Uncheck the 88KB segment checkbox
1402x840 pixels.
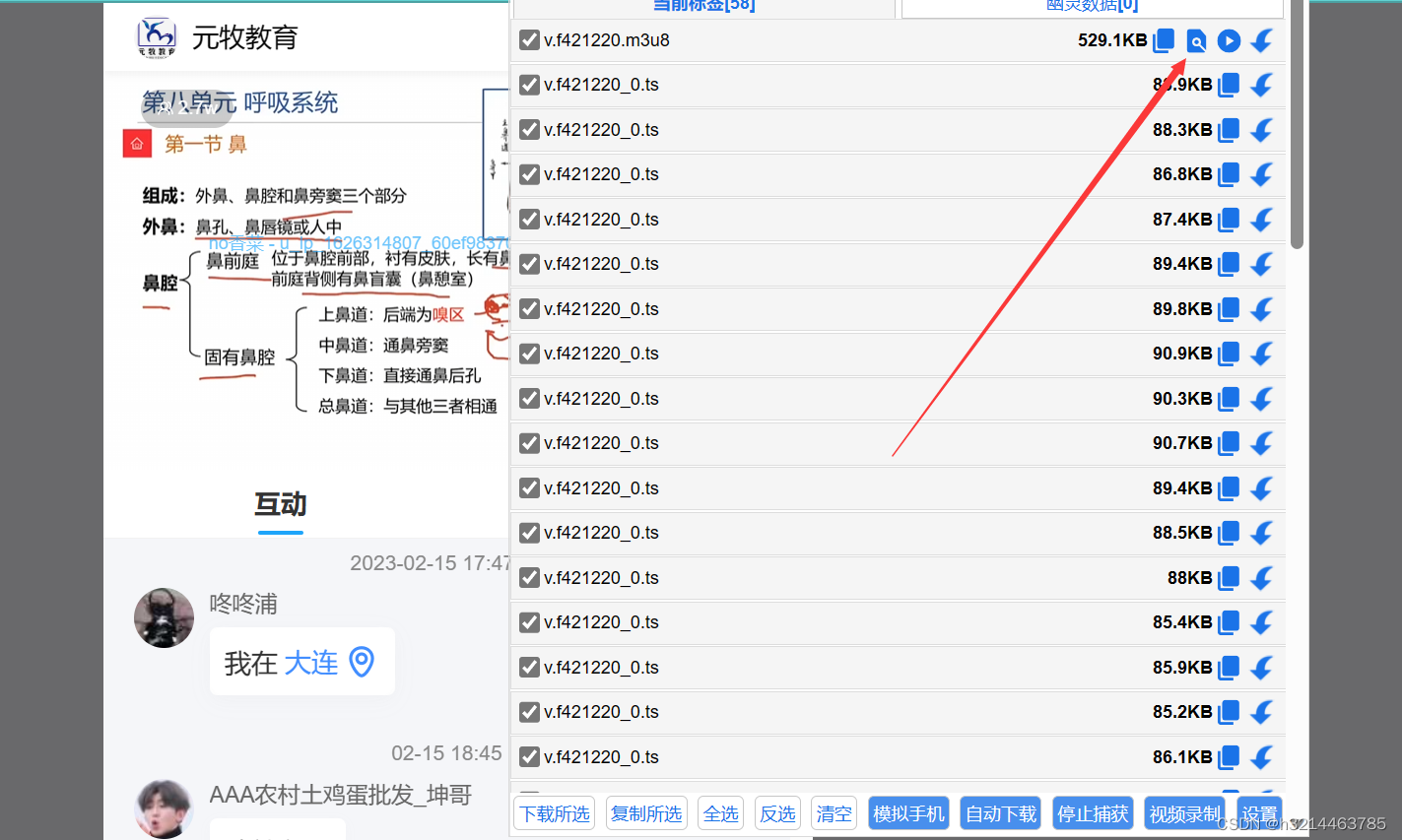528,578
